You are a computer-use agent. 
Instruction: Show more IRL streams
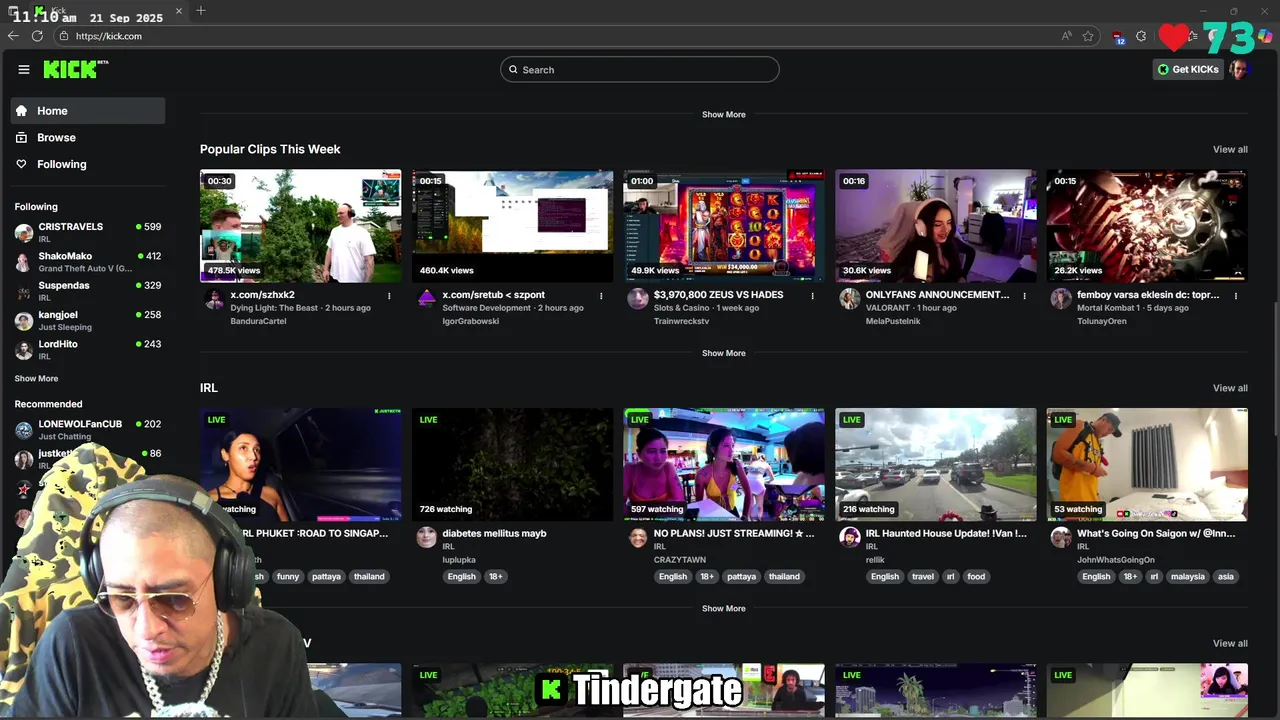click(723, 608)
